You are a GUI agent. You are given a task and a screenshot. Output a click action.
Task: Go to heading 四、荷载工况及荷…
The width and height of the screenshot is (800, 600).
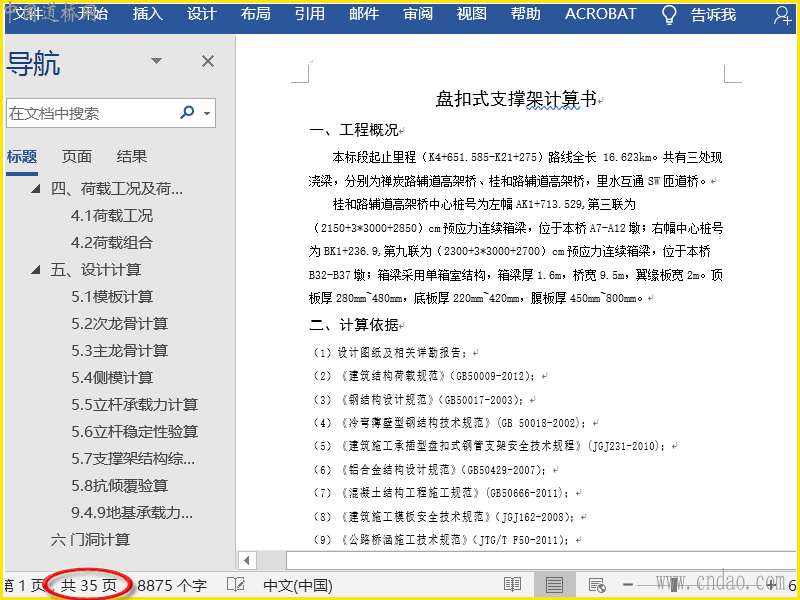[116, 189]
